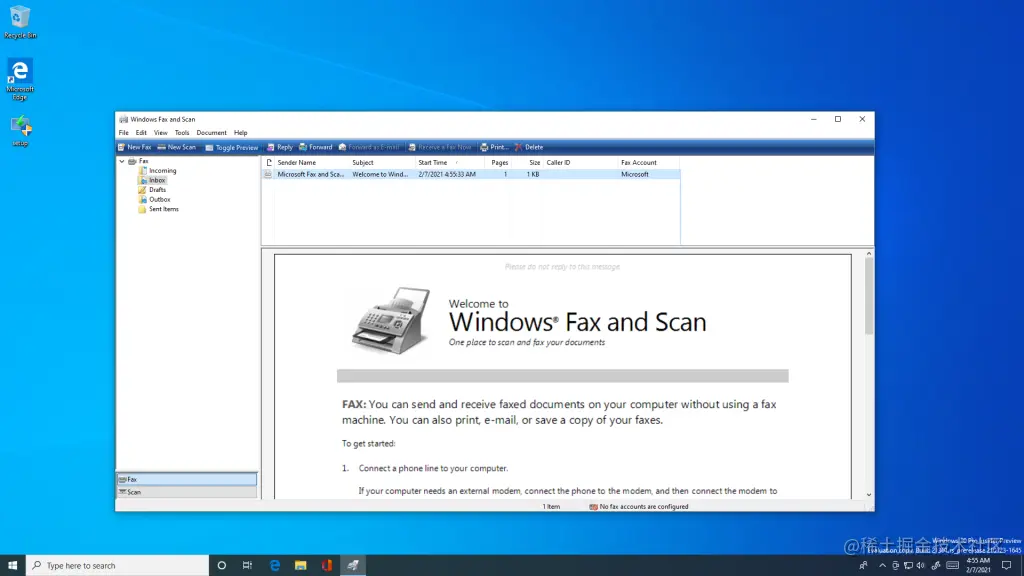Click preview scrollbar up arrow
This screenshot has width=1024, height=576.
click(869, 253)
